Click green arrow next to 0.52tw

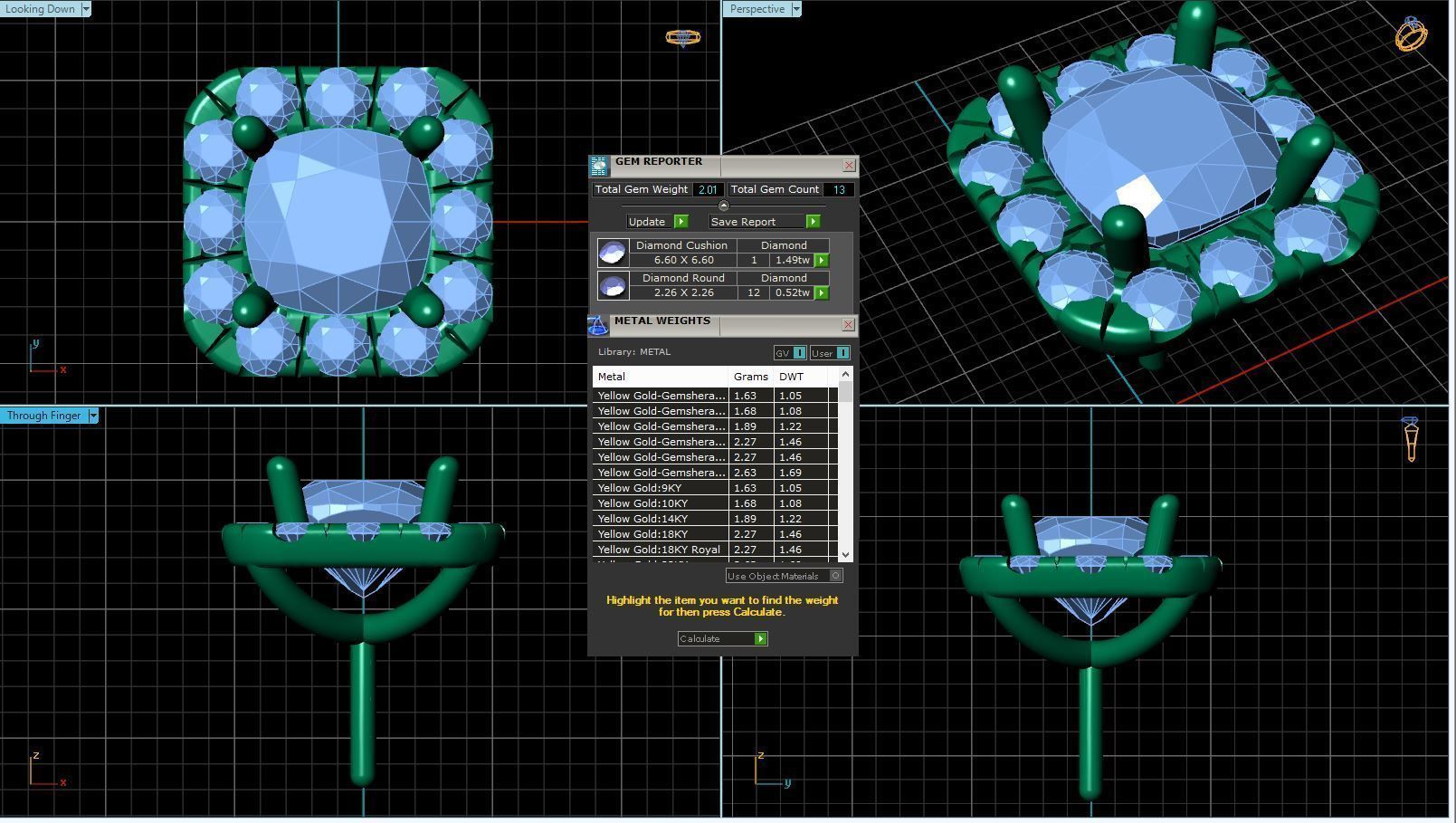coord(822,293)
